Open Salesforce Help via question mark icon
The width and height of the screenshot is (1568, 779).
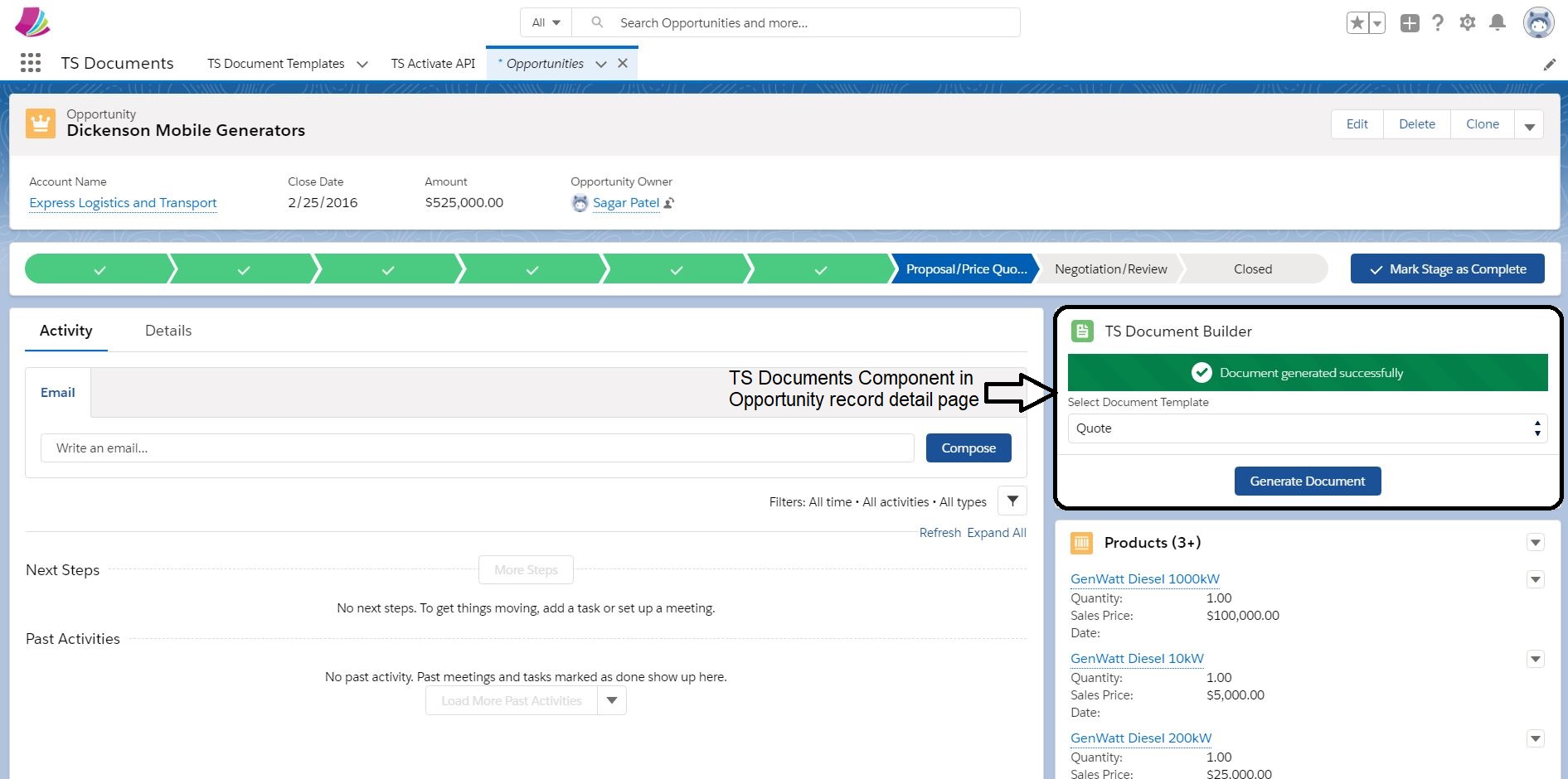click(x=1438, y=22)
